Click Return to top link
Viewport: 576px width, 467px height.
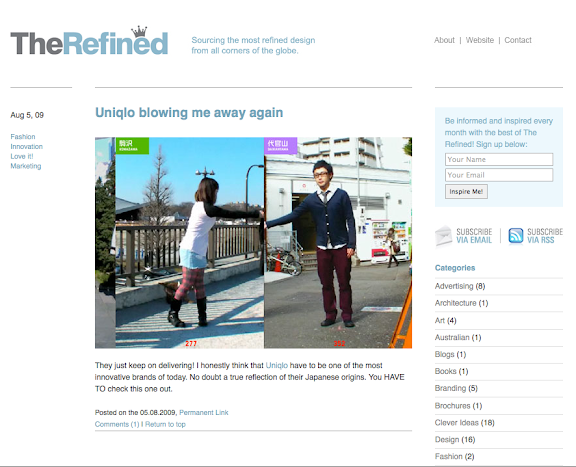(x=165, y=424)
